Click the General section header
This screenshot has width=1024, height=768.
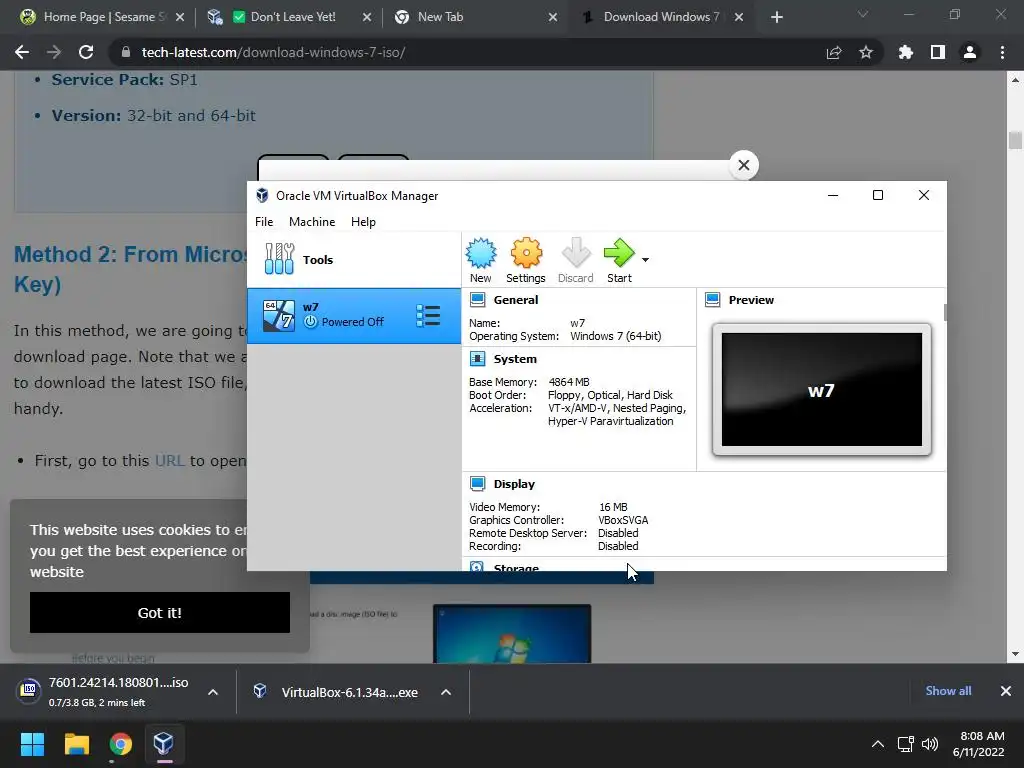(515, 300)
